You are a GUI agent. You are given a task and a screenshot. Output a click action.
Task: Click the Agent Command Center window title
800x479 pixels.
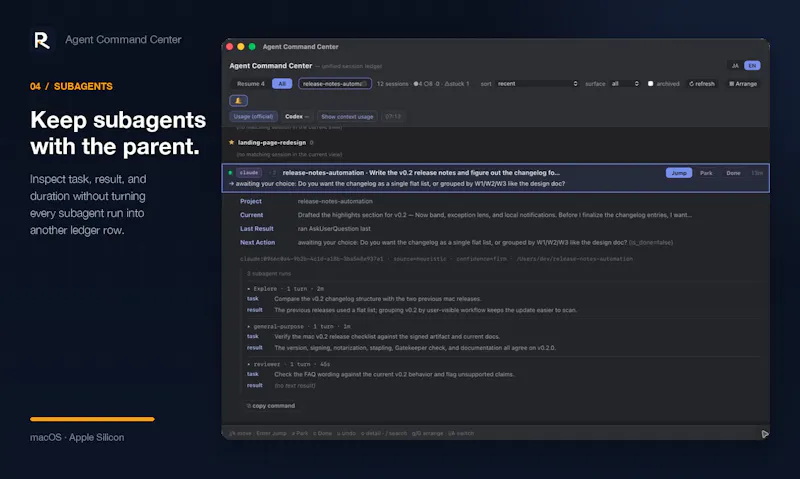pos(301,47)
